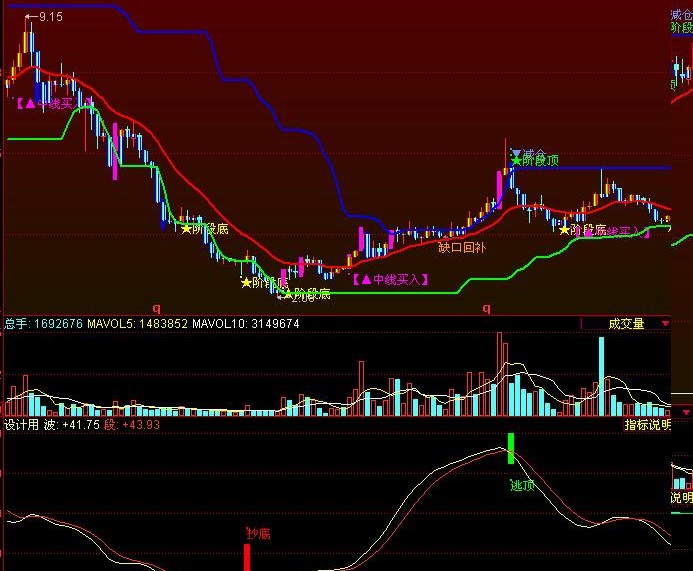The width and height of the screenshot is (693, 571).
Task: Click the 阶段顶 star marker
Action: [x=516, y=161]
